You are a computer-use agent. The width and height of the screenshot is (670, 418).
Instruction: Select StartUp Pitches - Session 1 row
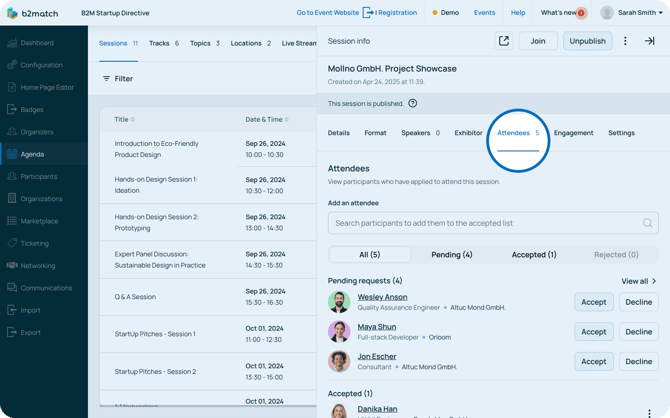coord(208,334)
